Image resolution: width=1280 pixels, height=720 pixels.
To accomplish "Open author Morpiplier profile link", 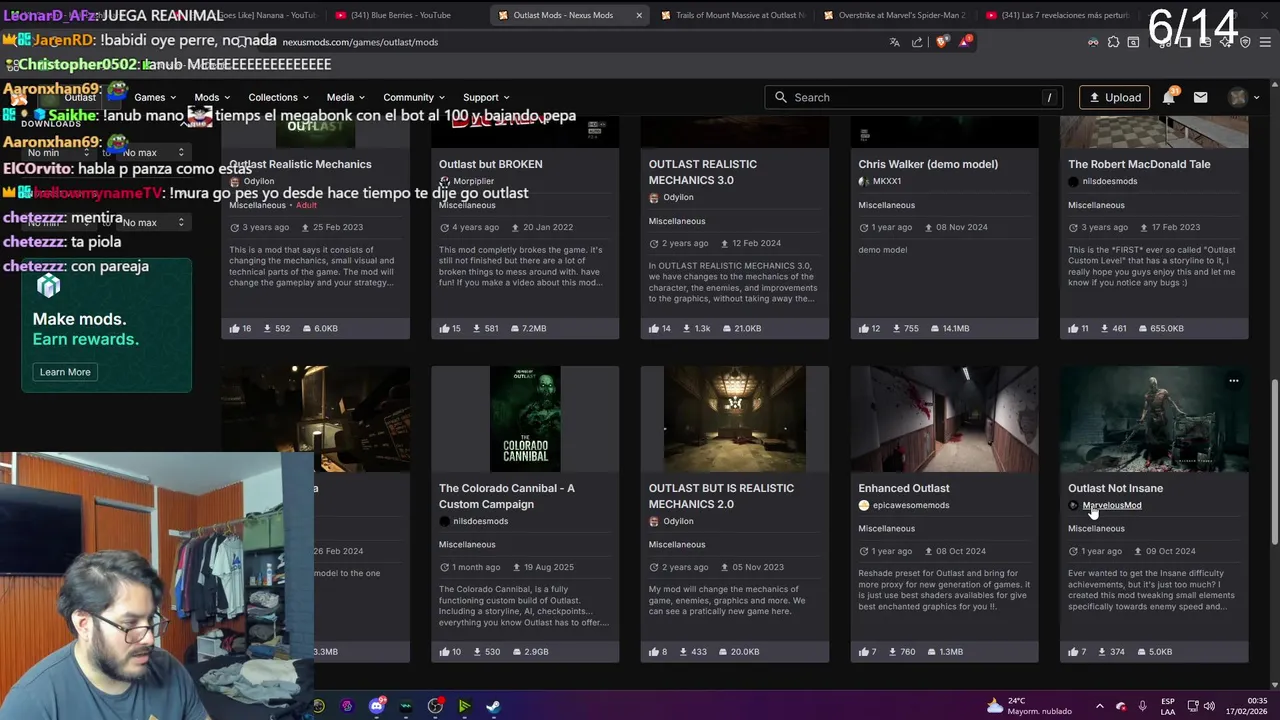I will tap(473, 181).
